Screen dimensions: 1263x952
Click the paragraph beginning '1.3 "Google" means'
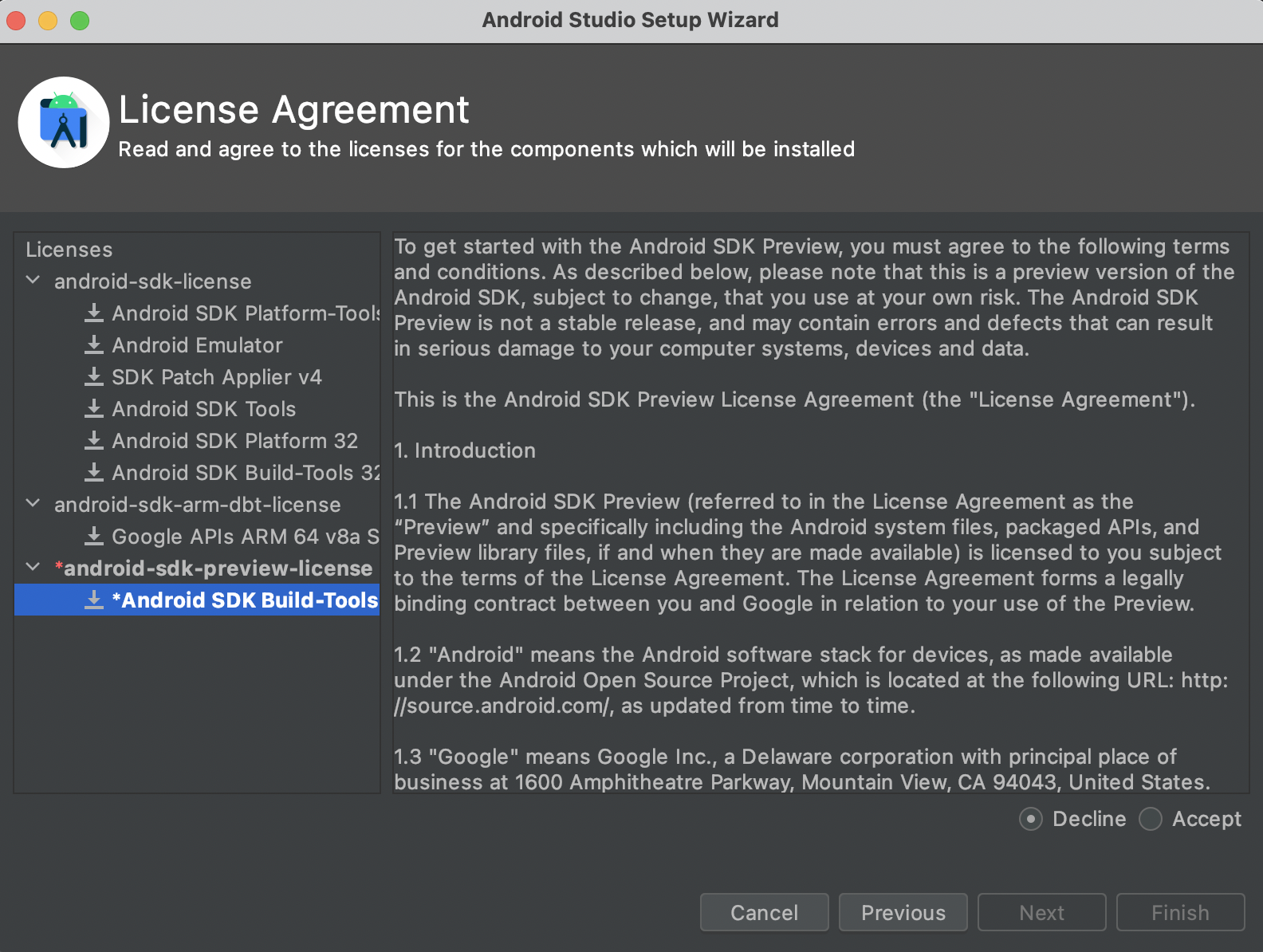click(x=802, y=769)
